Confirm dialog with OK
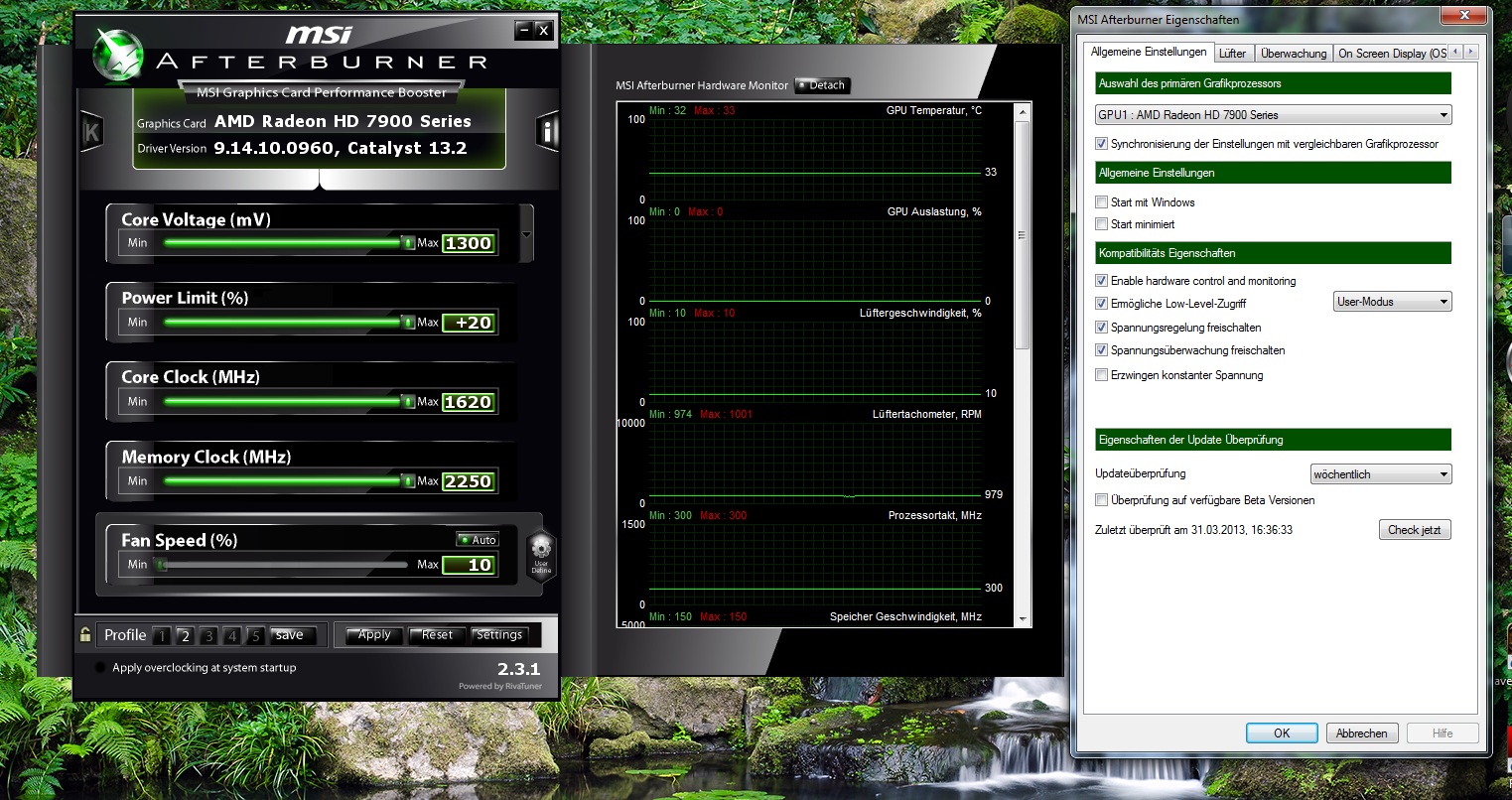Screen dimensions: 1512x800 (1282, 733)
